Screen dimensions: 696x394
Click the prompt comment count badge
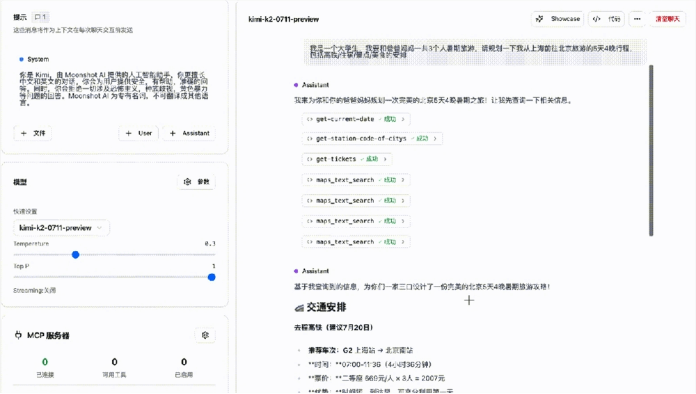40,17
